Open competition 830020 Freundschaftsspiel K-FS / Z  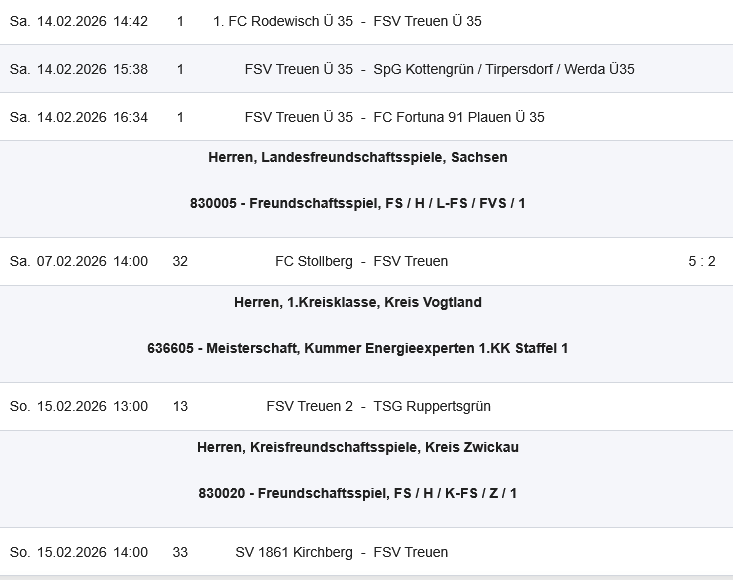coord(357,493)
